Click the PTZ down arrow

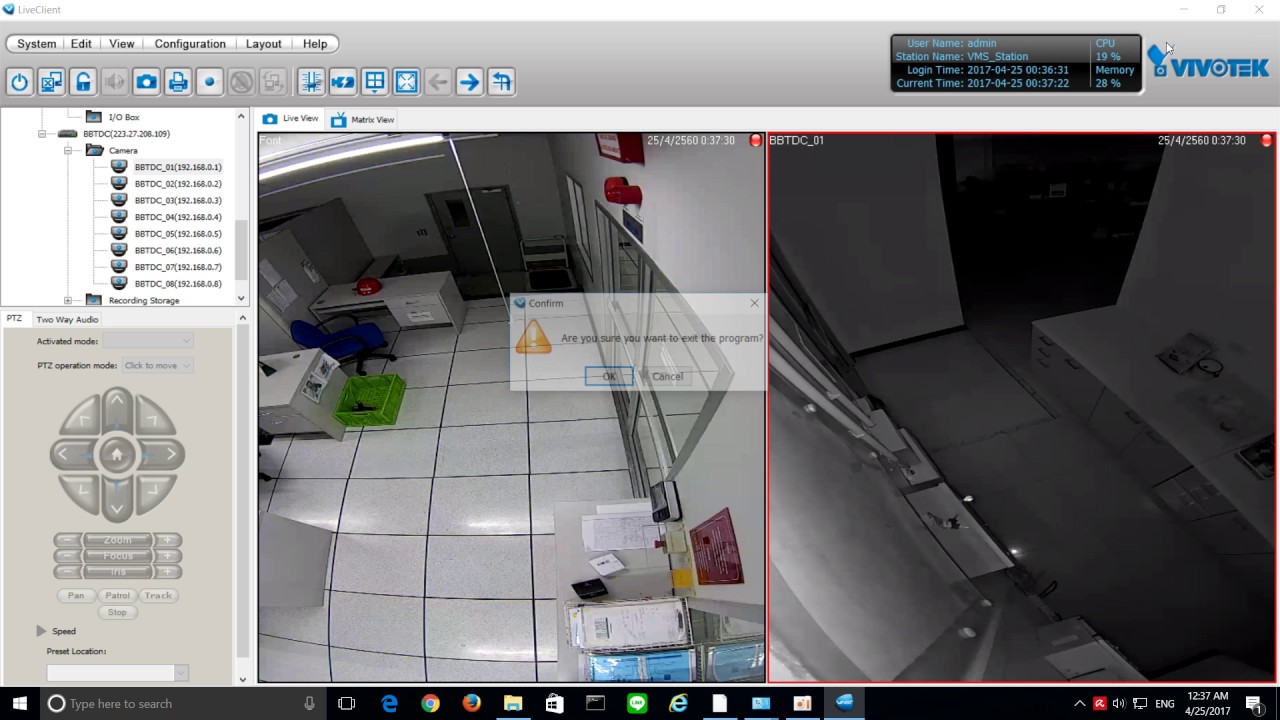[117, 508]
